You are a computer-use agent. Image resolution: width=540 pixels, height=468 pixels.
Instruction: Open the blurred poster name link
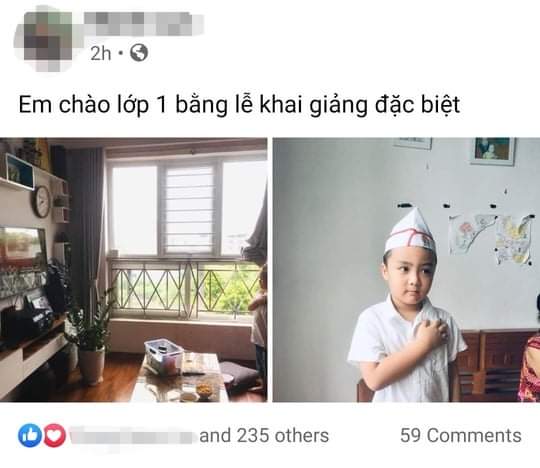(x=144, y=24)
